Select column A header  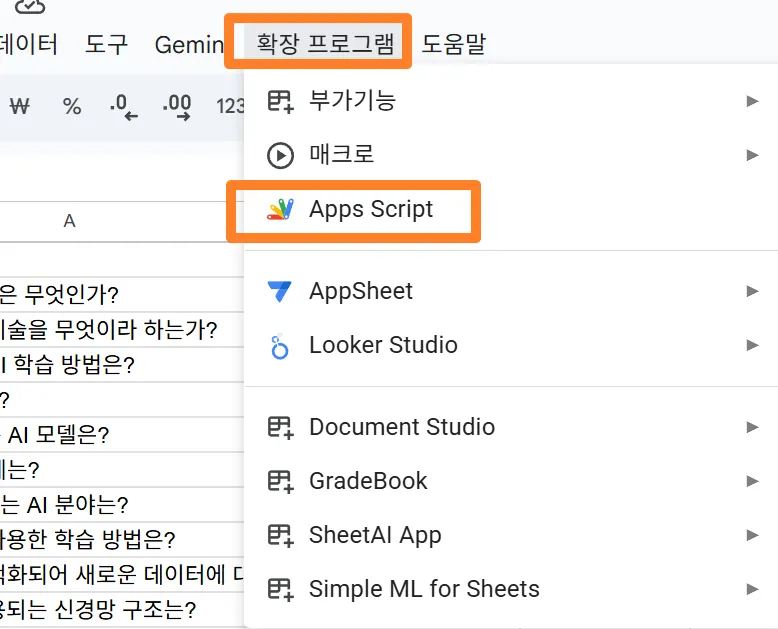(69, 220)
